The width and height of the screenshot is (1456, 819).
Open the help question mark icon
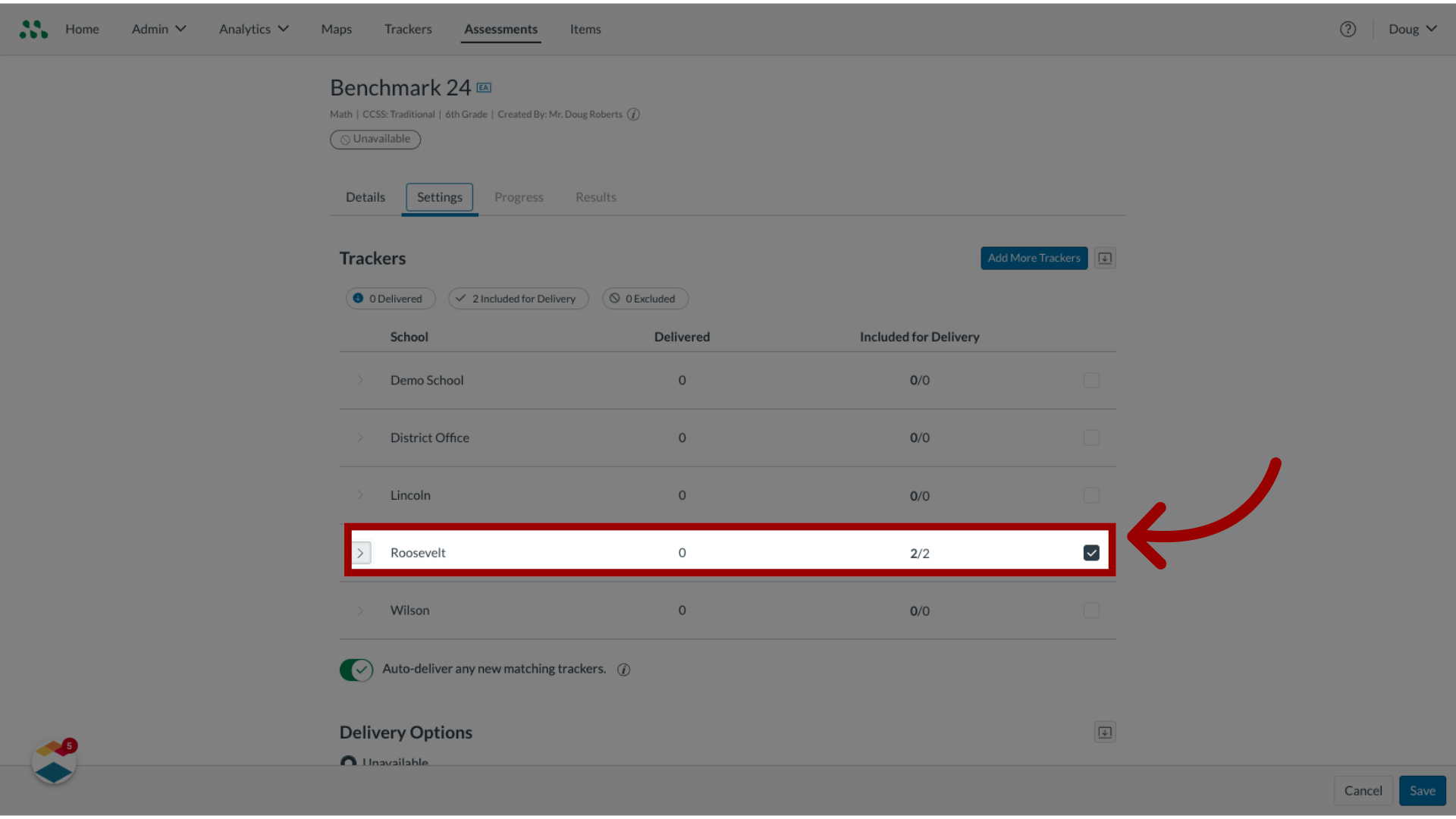click(1348, 29)
